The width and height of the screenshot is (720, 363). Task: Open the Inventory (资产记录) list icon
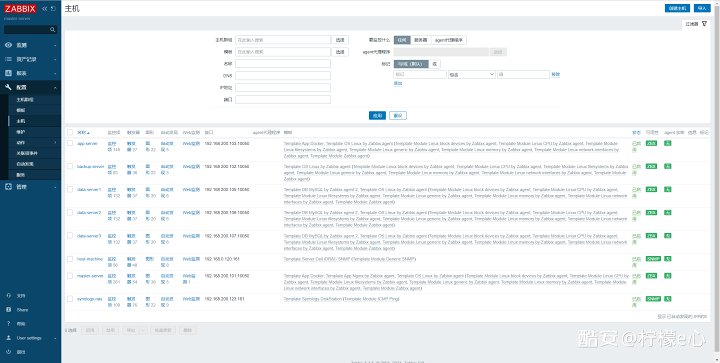8,59
